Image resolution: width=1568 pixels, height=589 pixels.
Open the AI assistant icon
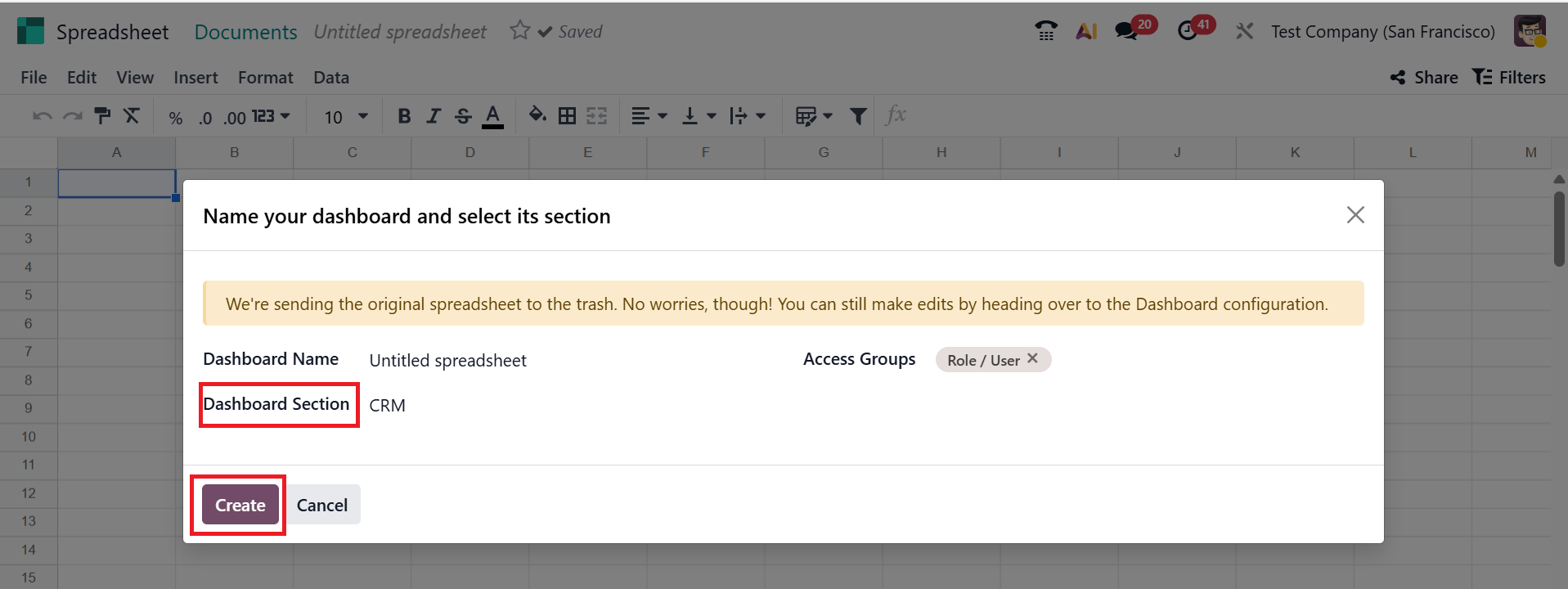click(1086, 32)
